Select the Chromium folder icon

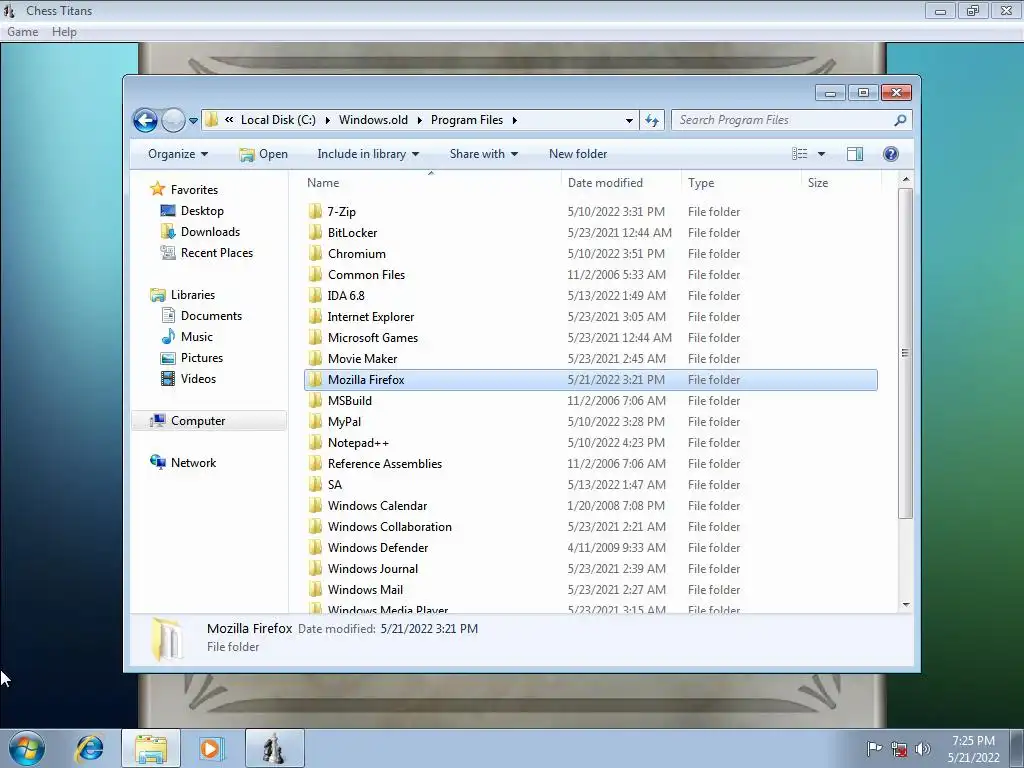coord(315,253)
